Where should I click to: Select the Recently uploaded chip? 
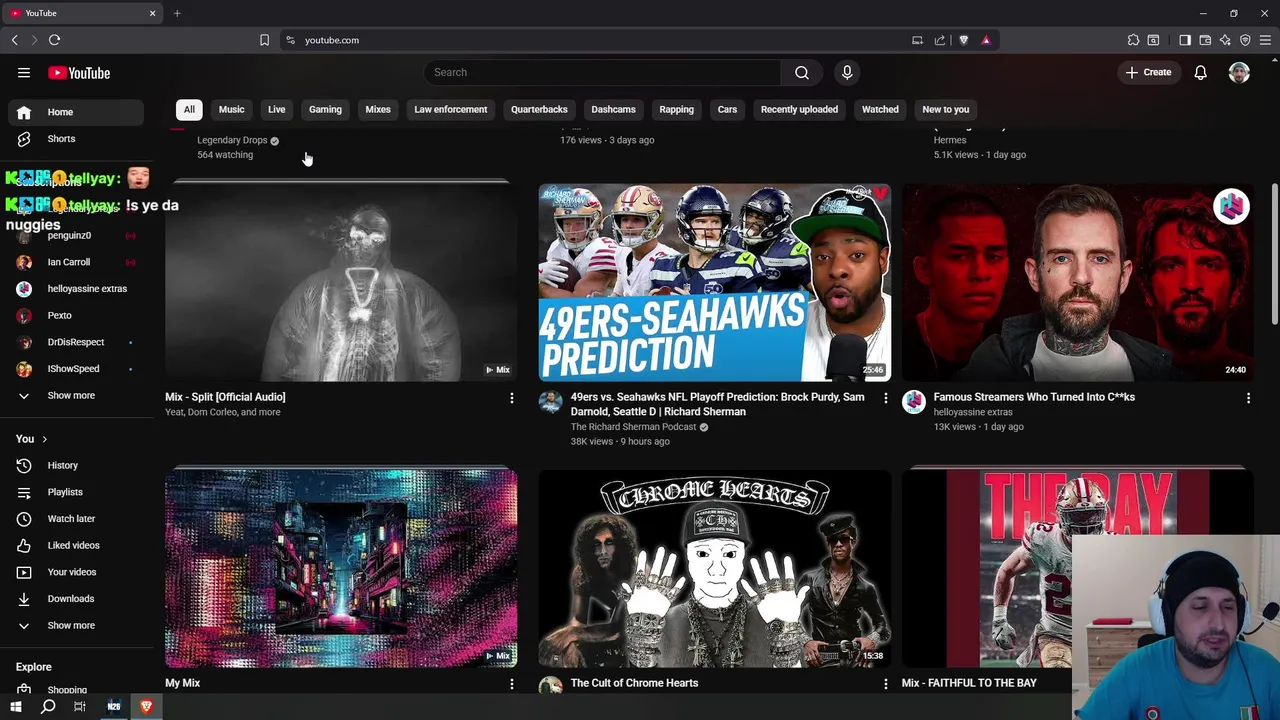pos(799,109)
